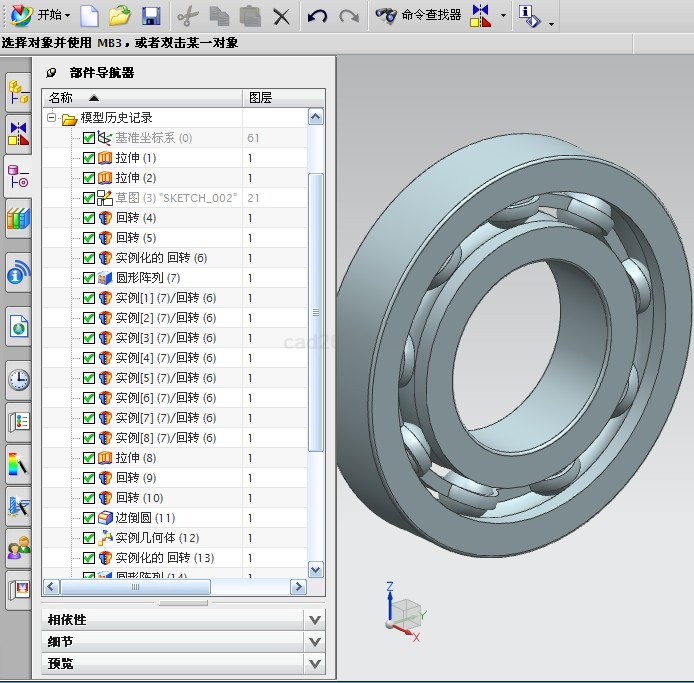Image resolution: width=694 pixels, height=683 pixels.
Task: Click the Open folder icon in toolbar
Action: point(120,15)
